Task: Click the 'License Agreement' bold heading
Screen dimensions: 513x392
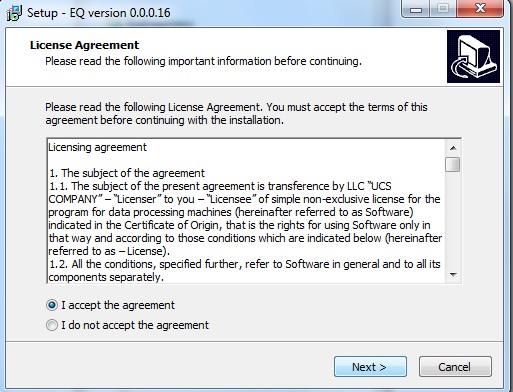Action: [84, 45]
